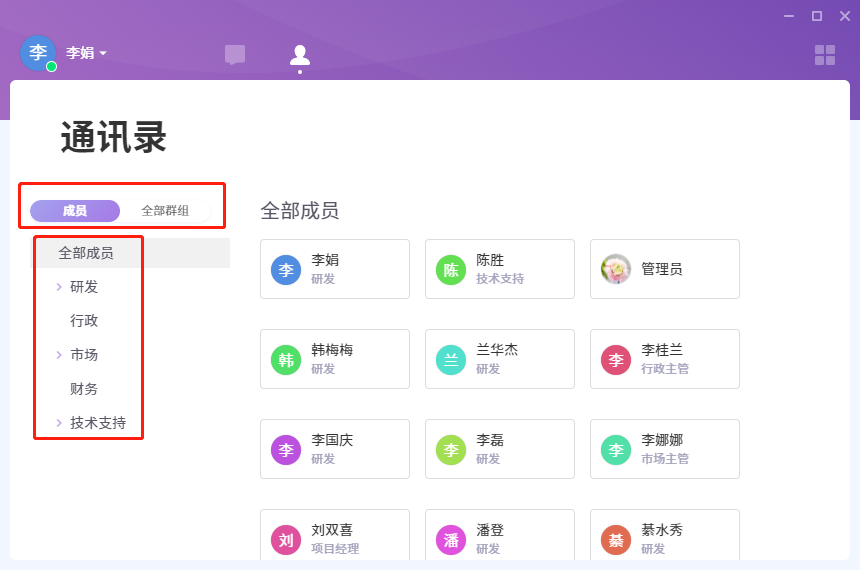The height and width of the screenshot is (570, 860).
Task: Open the apps grid icon
Action: click(x=825, y=55)
